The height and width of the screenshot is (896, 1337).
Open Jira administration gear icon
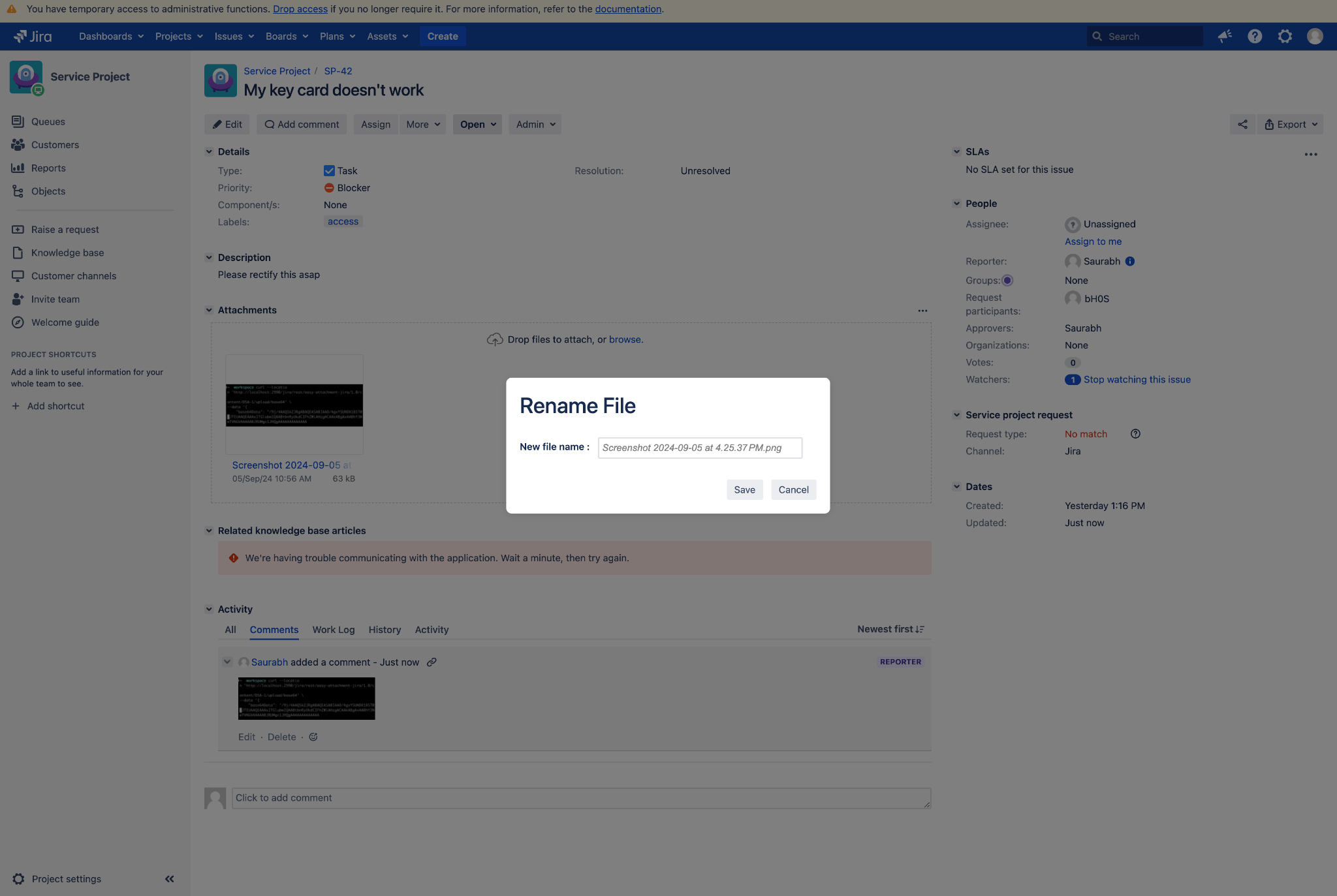pyautogui.click(x=1285, y=37)
